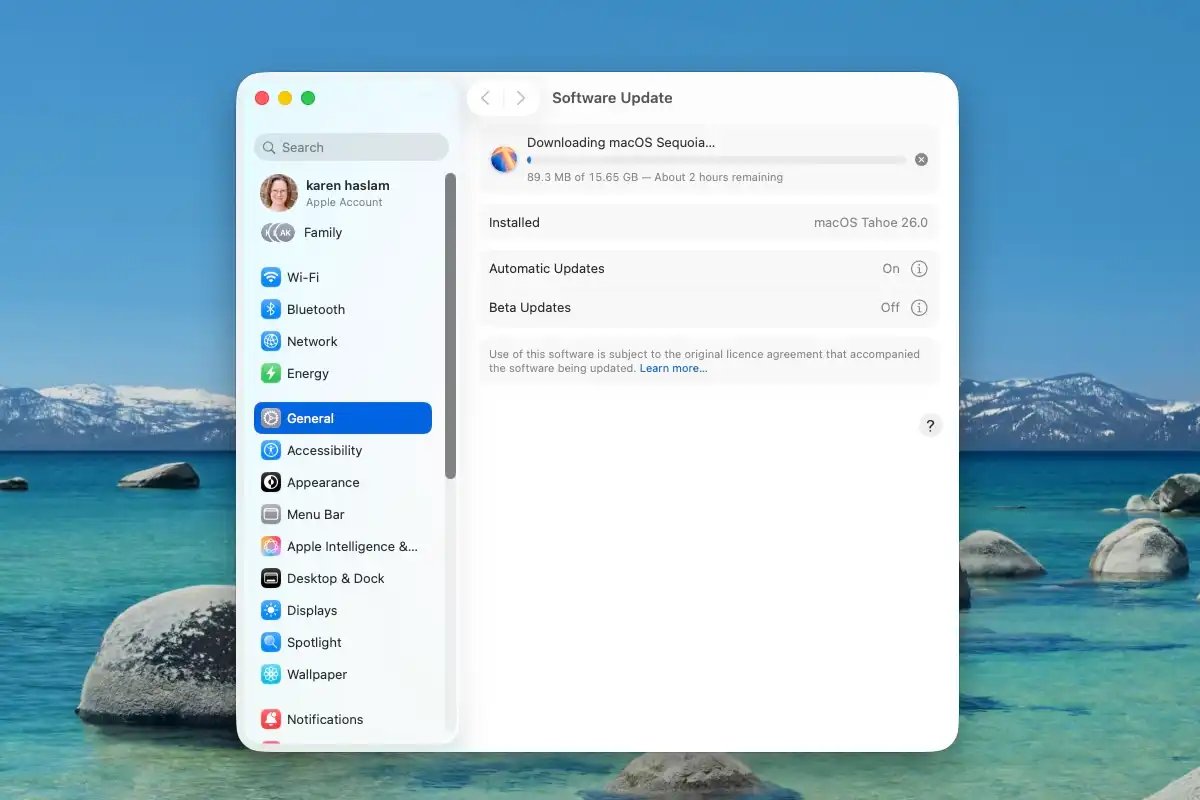
Task: Open the Energy settings panel
Action: pyautogui.click(x=307, y=373)
